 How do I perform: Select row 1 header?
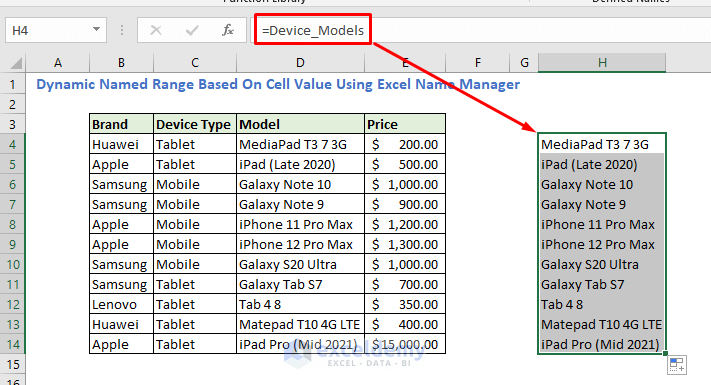(13, 84)
